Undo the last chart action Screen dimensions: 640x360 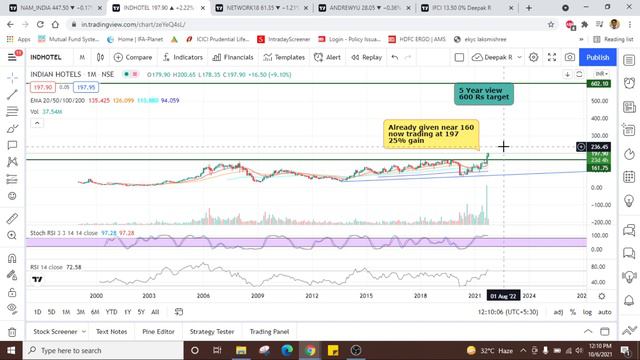pyautogui.click(x=395, y=58)
